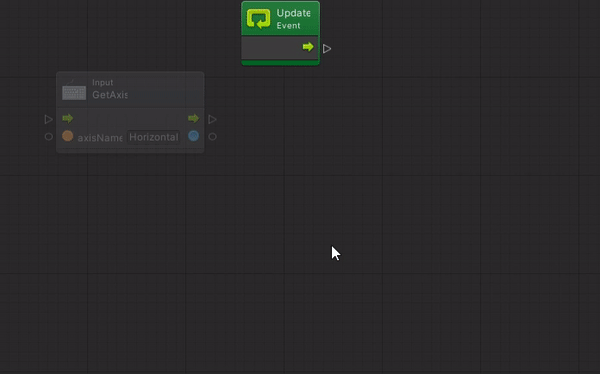Click the axisName label
Viewport: 600px width, 374px height.
[100, 138]
